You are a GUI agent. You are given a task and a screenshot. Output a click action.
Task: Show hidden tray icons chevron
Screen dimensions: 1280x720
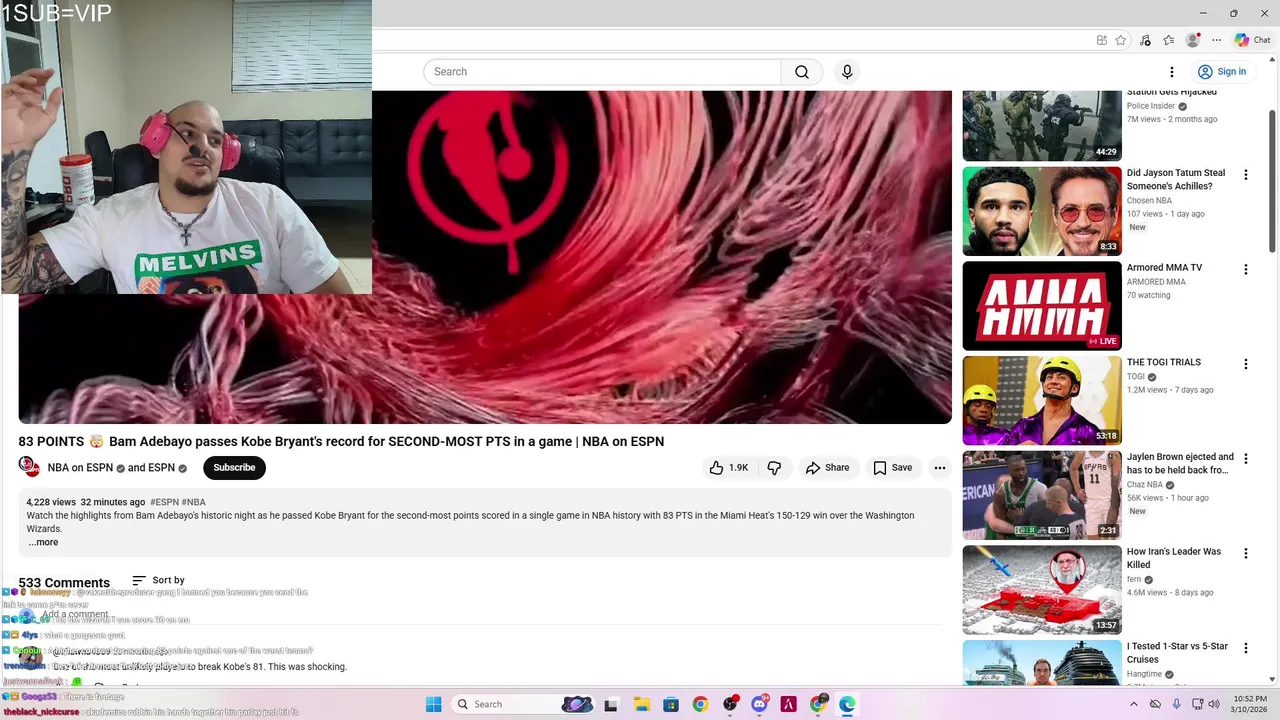(1133, 704)
